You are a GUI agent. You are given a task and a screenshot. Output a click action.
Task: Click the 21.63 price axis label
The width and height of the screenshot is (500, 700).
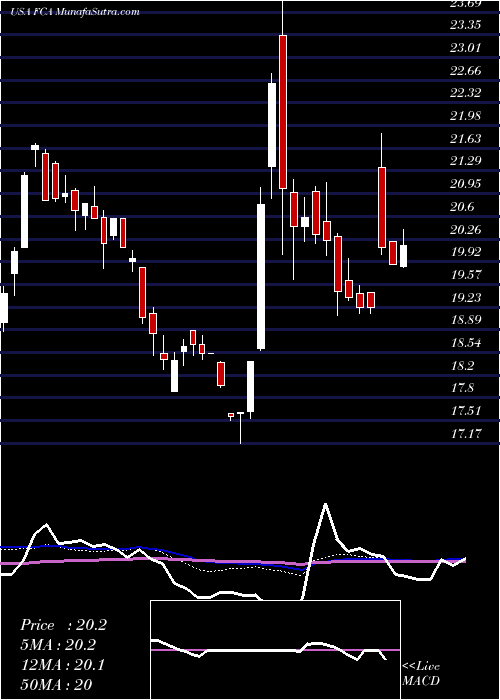tap(465, 138)
